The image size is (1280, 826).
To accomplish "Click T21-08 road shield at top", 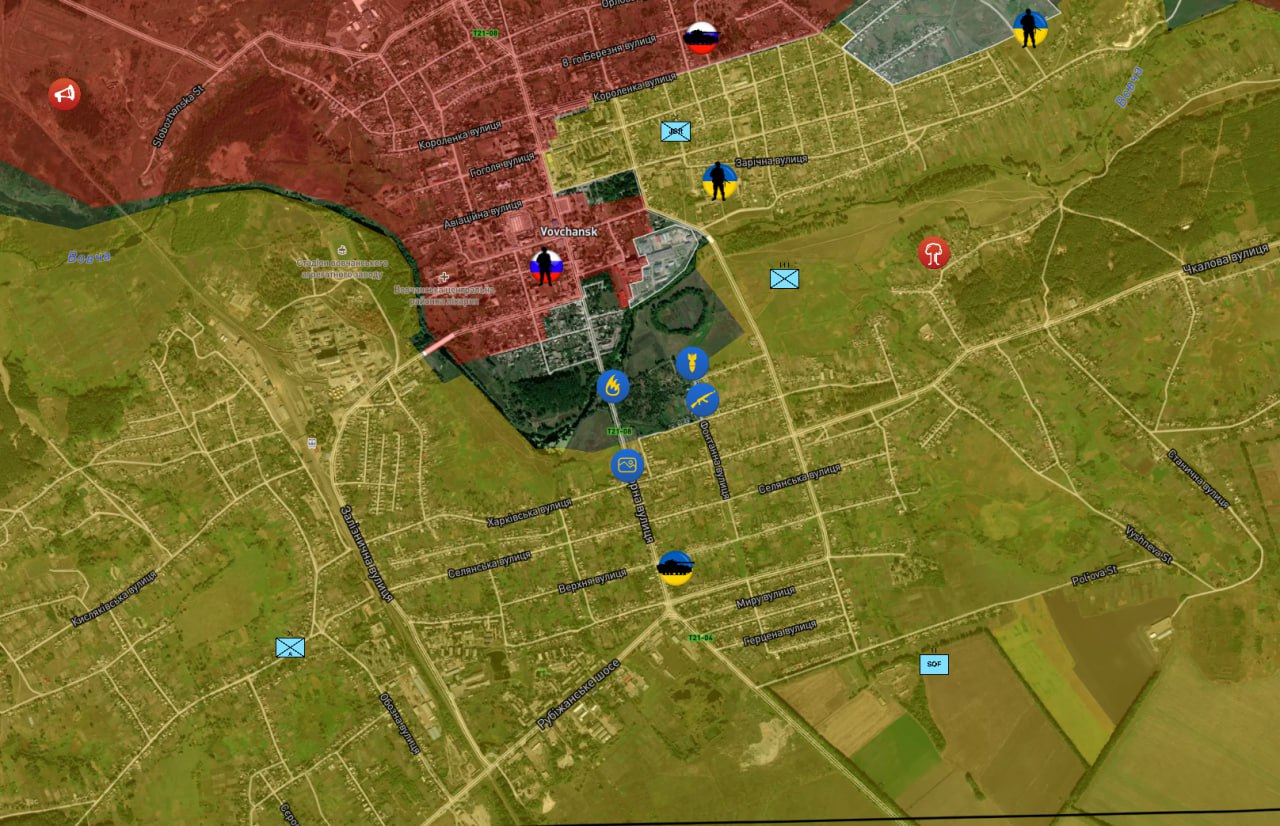I will coord(485,34).
